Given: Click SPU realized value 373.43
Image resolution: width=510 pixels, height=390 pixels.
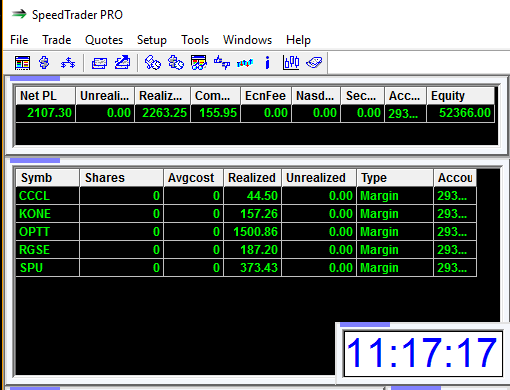Looking at the screenshot, I should (x=259, y=268).
